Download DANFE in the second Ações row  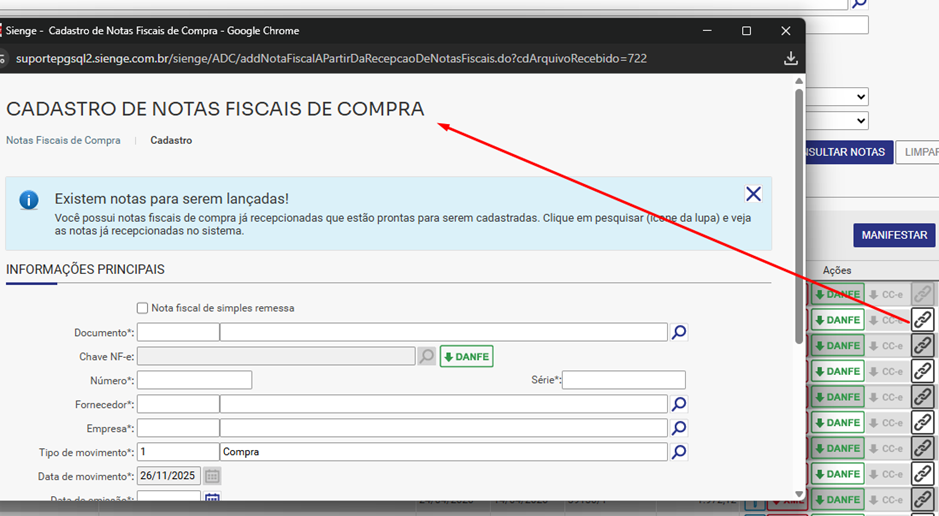838,320
